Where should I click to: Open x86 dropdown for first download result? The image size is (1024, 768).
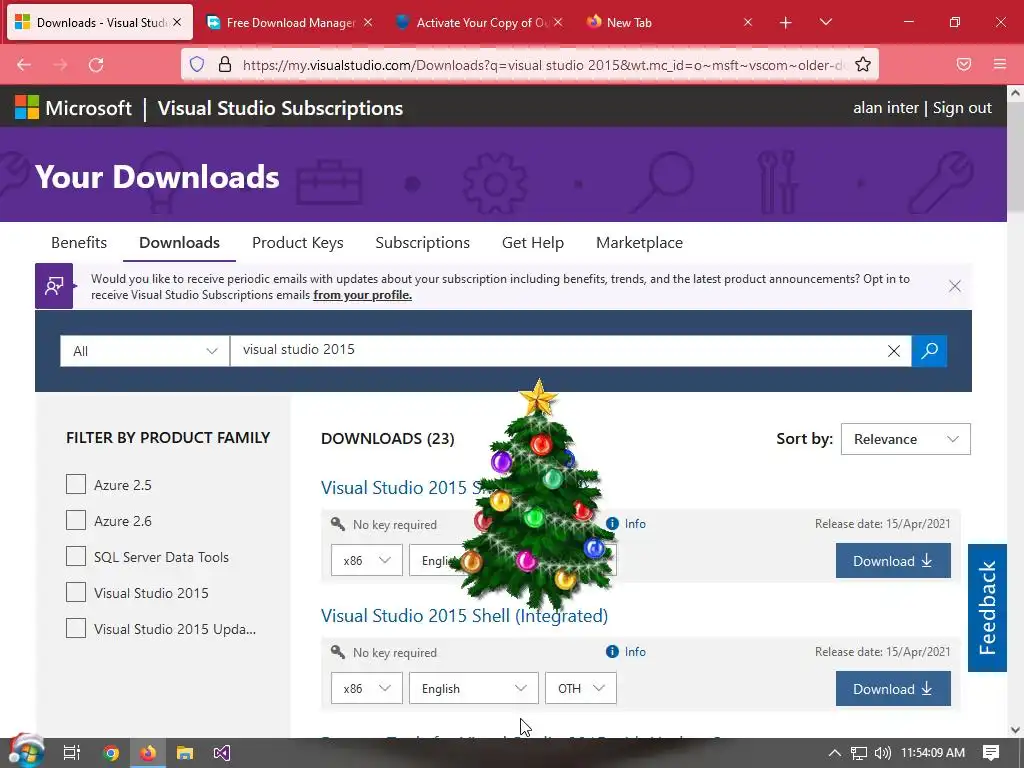(x=366, y=560)
